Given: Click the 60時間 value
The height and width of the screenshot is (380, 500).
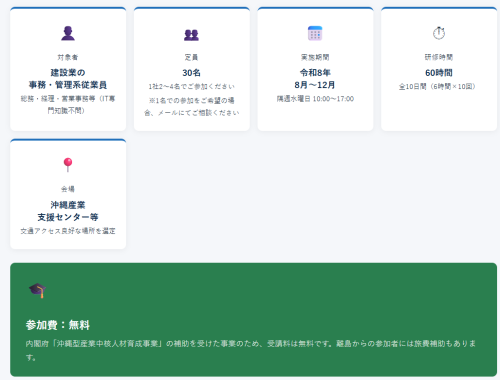Looking at the screenshot, I should [439, 73].
